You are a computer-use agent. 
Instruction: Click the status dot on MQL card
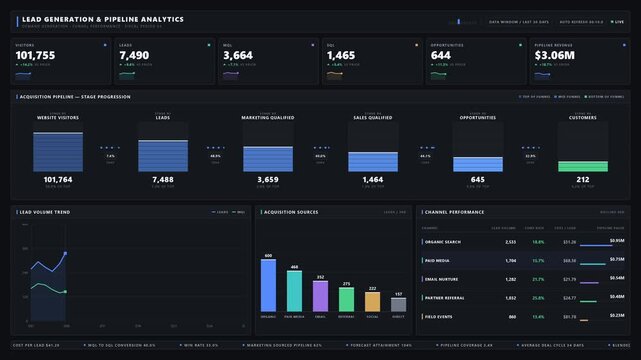tap(313, 45)
